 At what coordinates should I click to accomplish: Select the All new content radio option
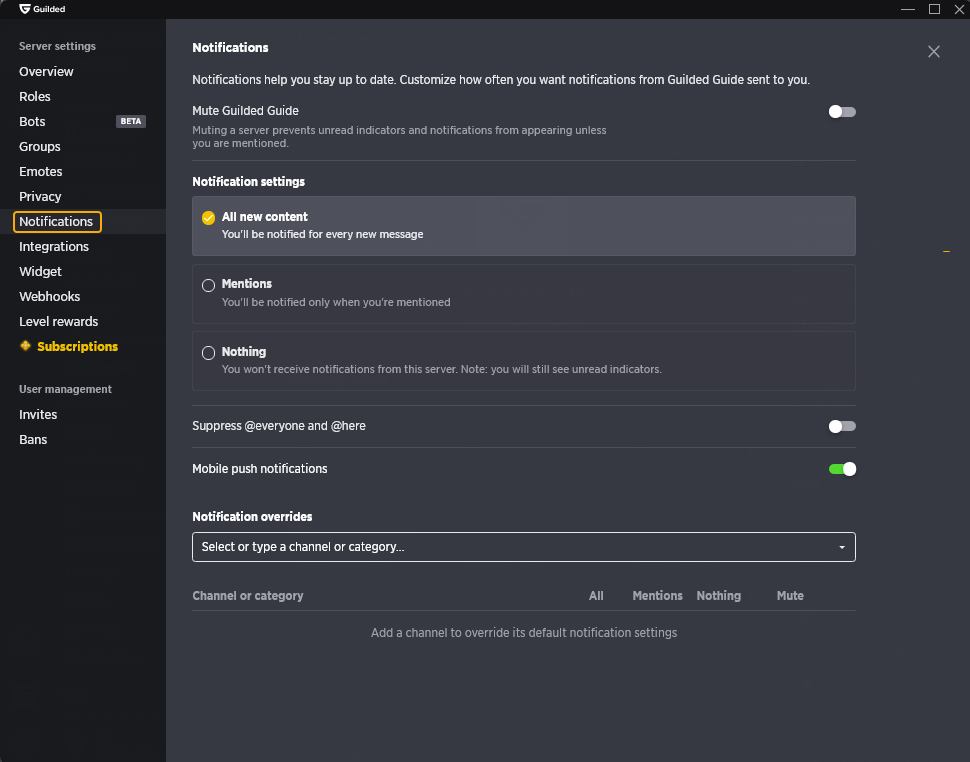208,218
